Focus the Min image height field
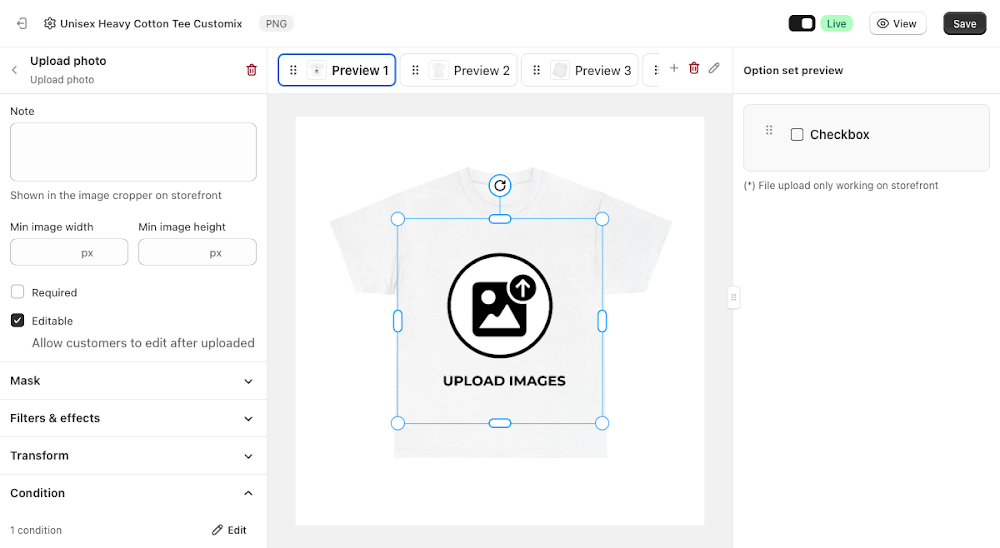 pos(197,253)
